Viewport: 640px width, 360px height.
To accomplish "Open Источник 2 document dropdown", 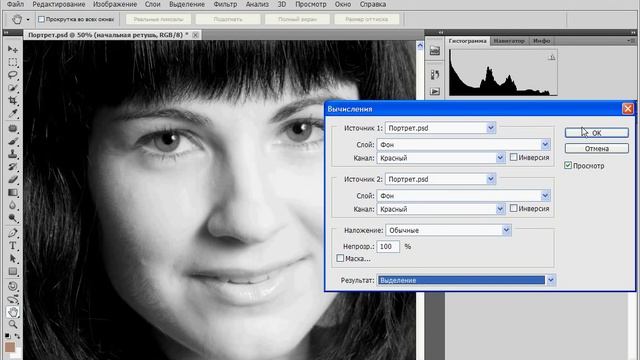I will coord(440,179).
